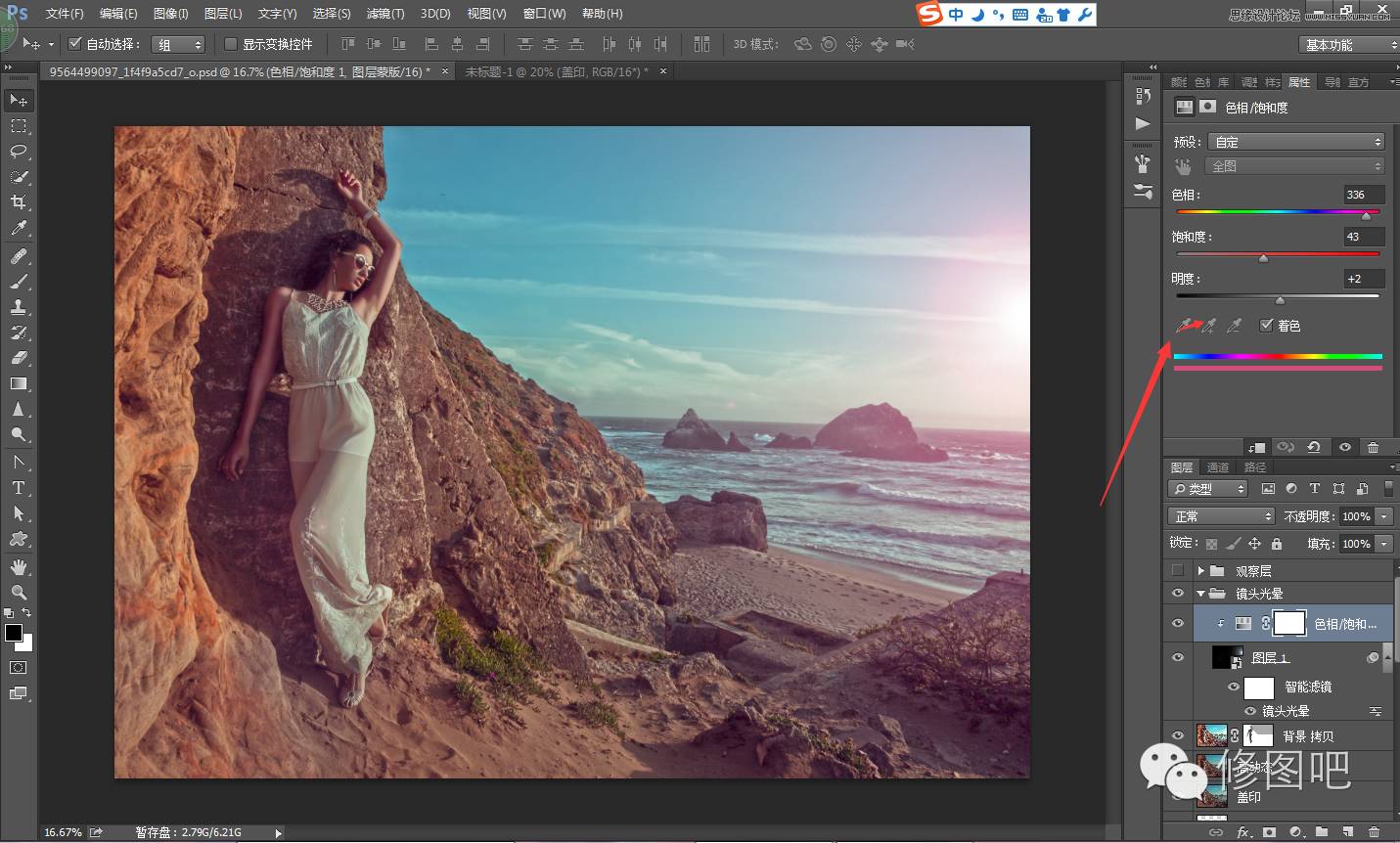Image resolution: width=1400 pixels, height=843 pixels.
Task: Reset adjustment to defaults icon
Action: pyautogui.click(x=1314, y=447)
